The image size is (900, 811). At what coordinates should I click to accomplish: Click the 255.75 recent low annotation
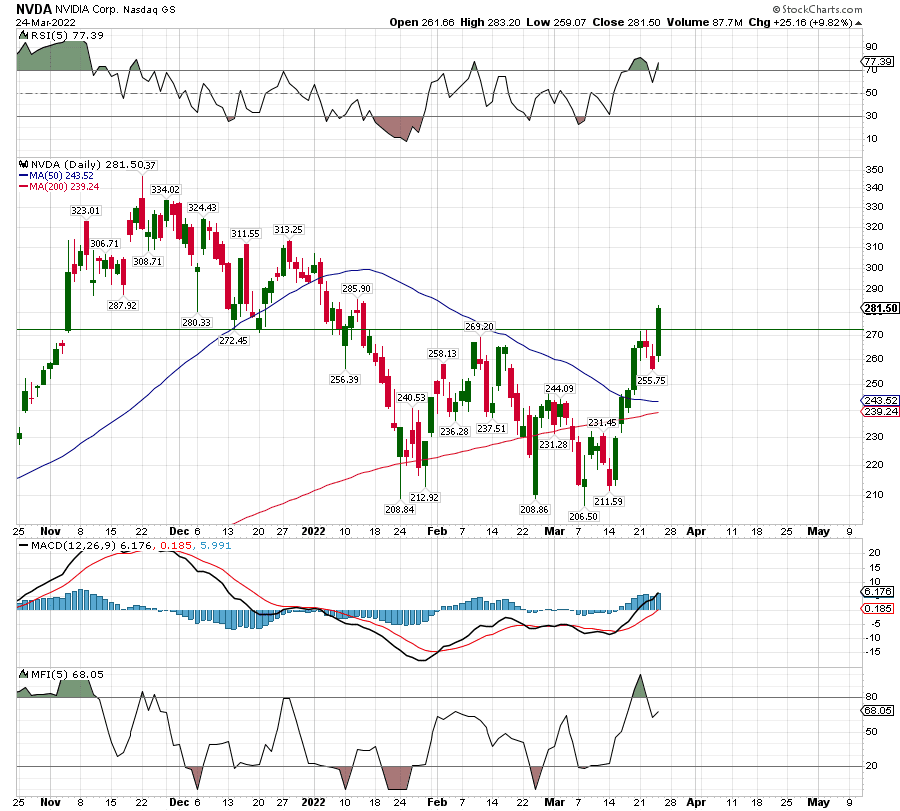tap(651, 381)
